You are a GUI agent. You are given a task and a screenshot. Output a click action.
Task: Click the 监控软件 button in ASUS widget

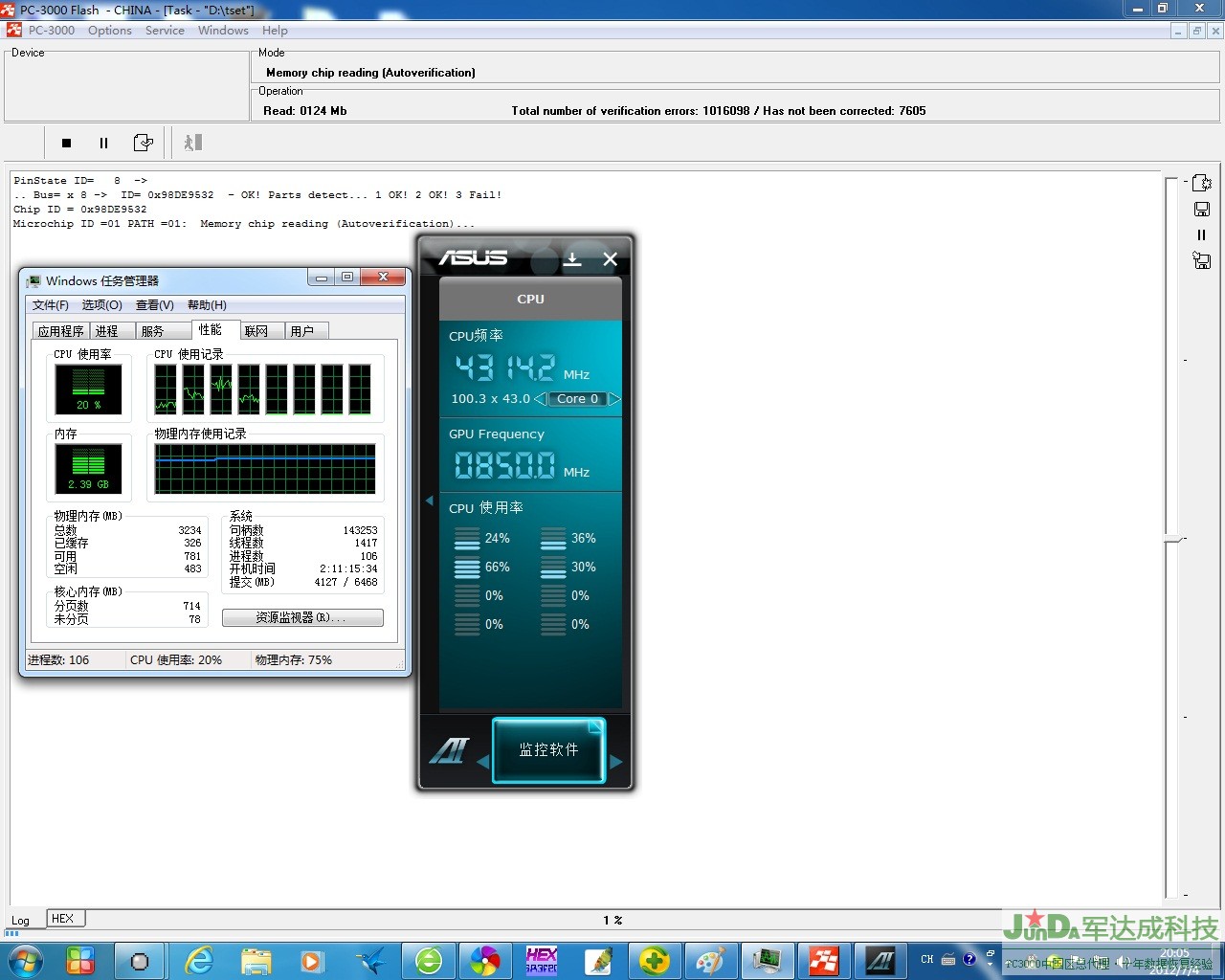tap(548, 750)
